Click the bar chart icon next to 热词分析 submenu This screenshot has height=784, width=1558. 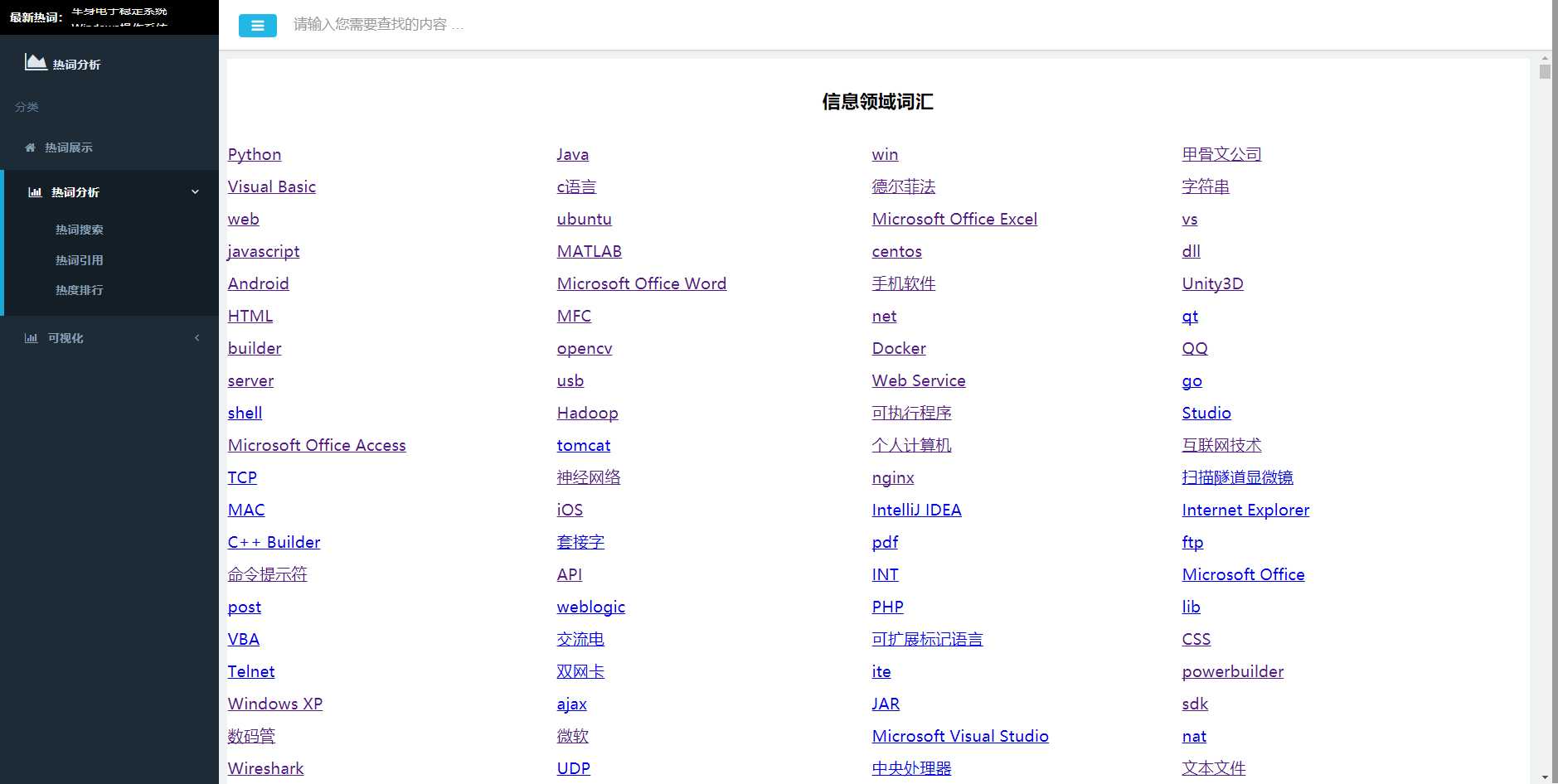(35, 192)
